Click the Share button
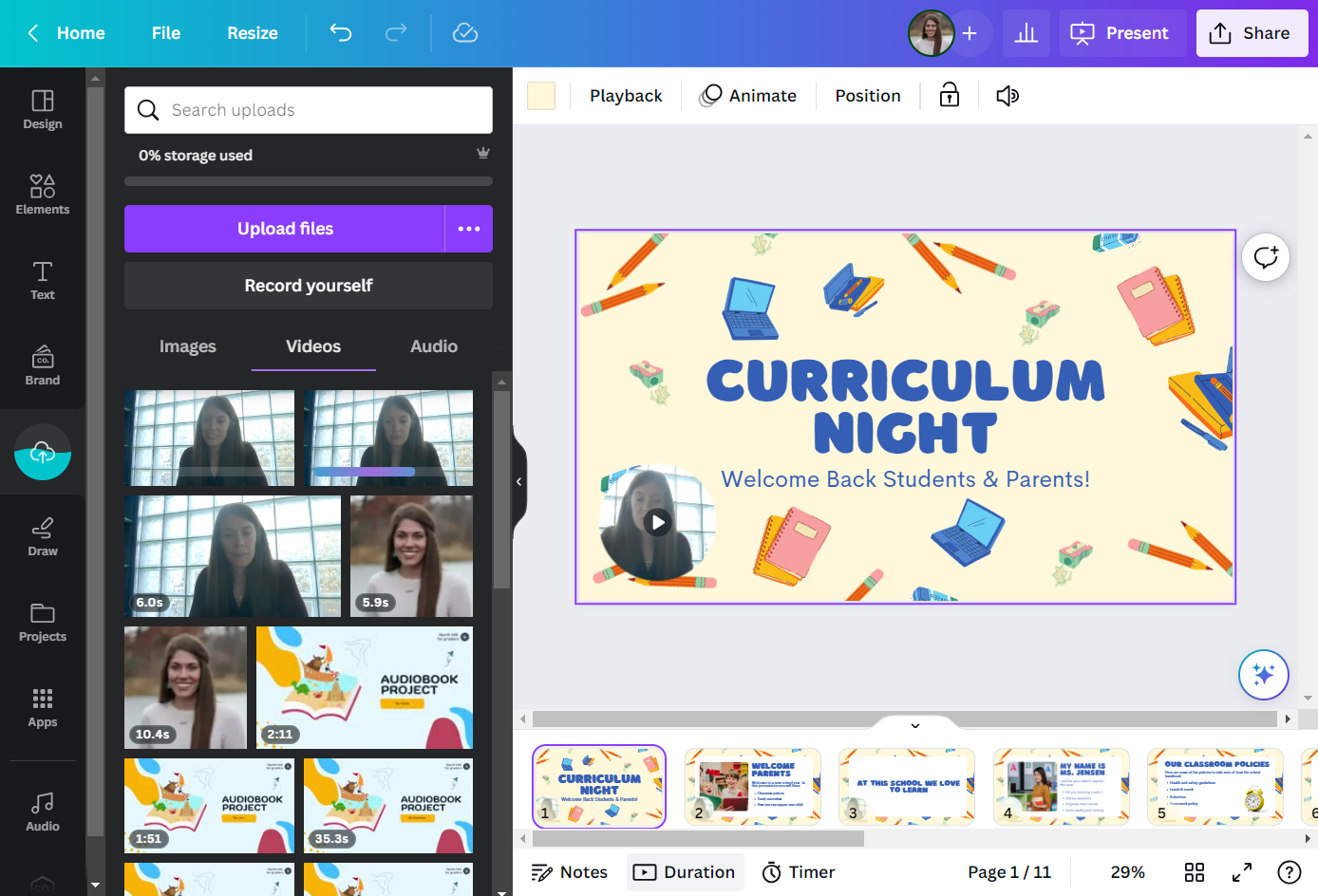1318x896 pixels. [1252, 33]
